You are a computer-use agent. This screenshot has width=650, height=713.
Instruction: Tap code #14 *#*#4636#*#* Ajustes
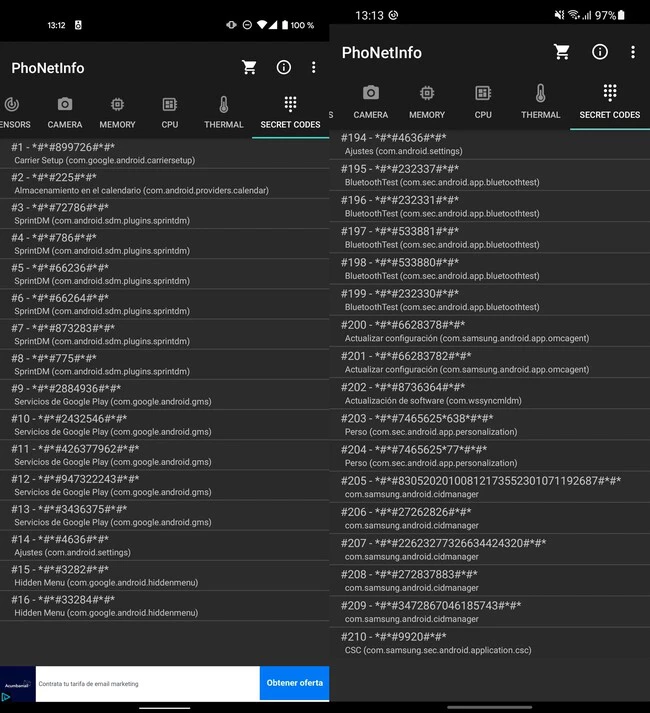coord(165,545)
